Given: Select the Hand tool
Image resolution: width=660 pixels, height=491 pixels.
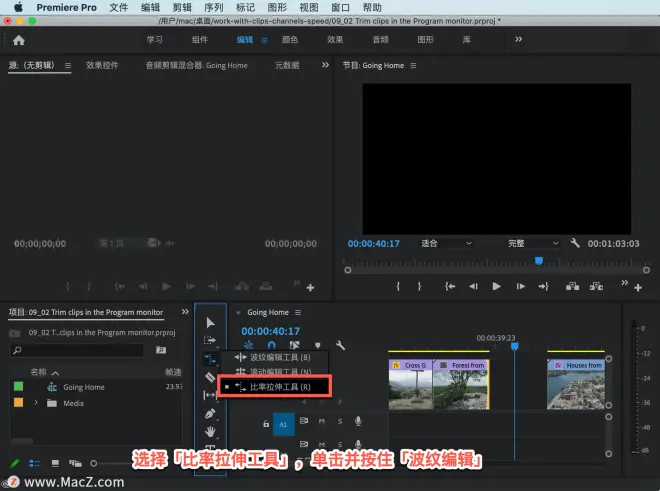Looking at the screenshot, I should click(x=210, y=431).
